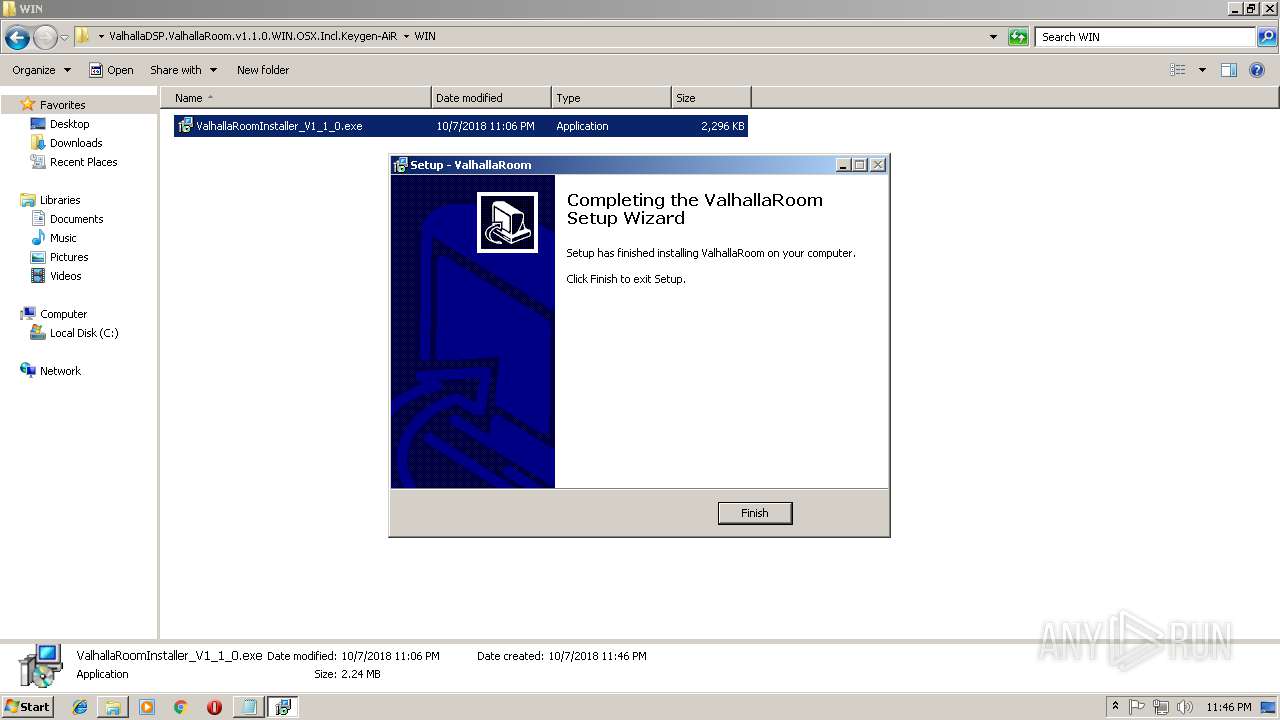Create a New folder
Image resolution: width=1280 pixels, height=720 pixels.
pyautogui.click(x=263, y=70)
